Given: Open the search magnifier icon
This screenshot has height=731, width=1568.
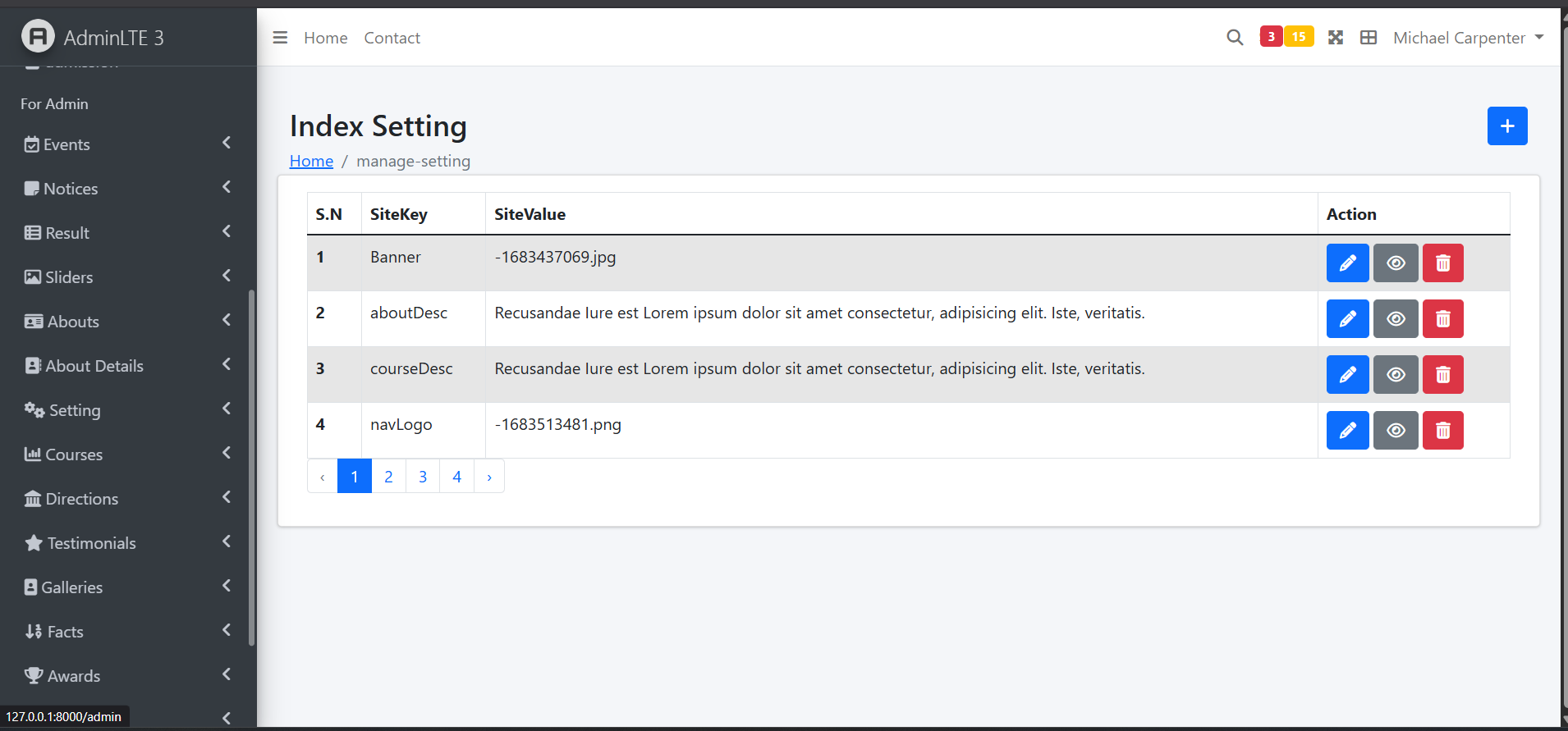Looking at the screenshot, I should 1235,38.
